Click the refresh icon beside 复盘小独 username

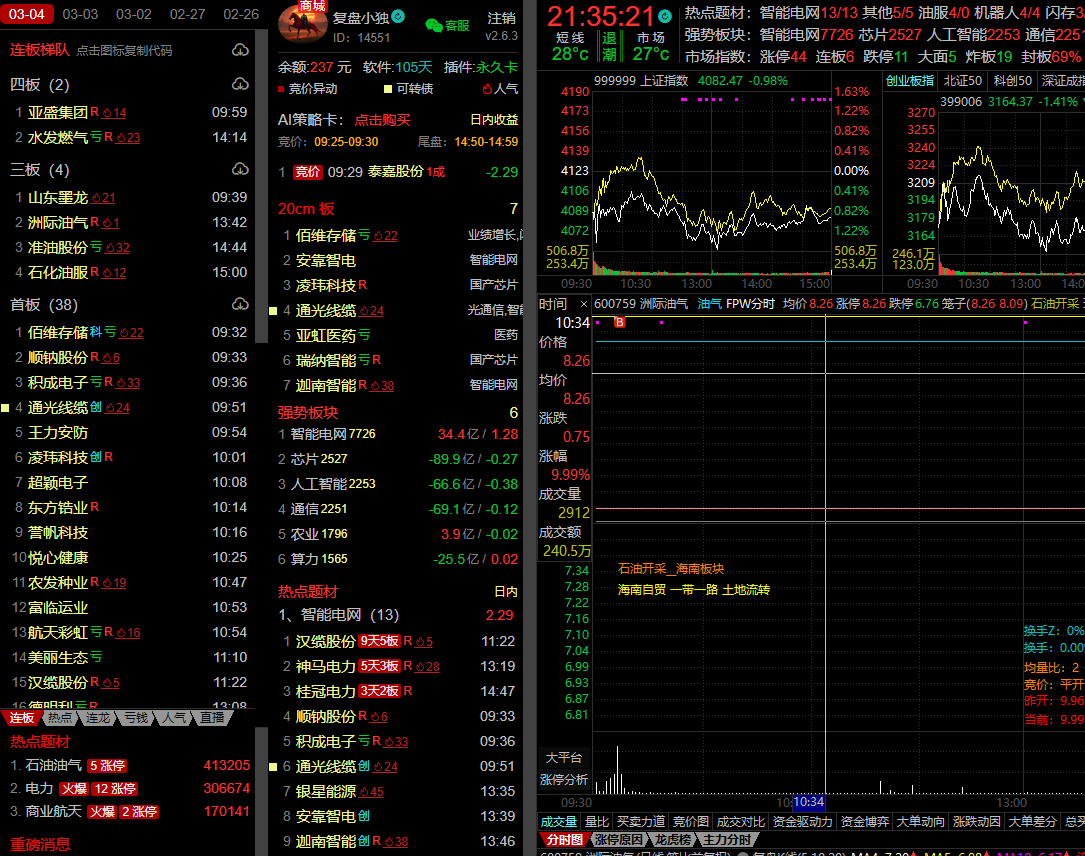tap(398, 17)
